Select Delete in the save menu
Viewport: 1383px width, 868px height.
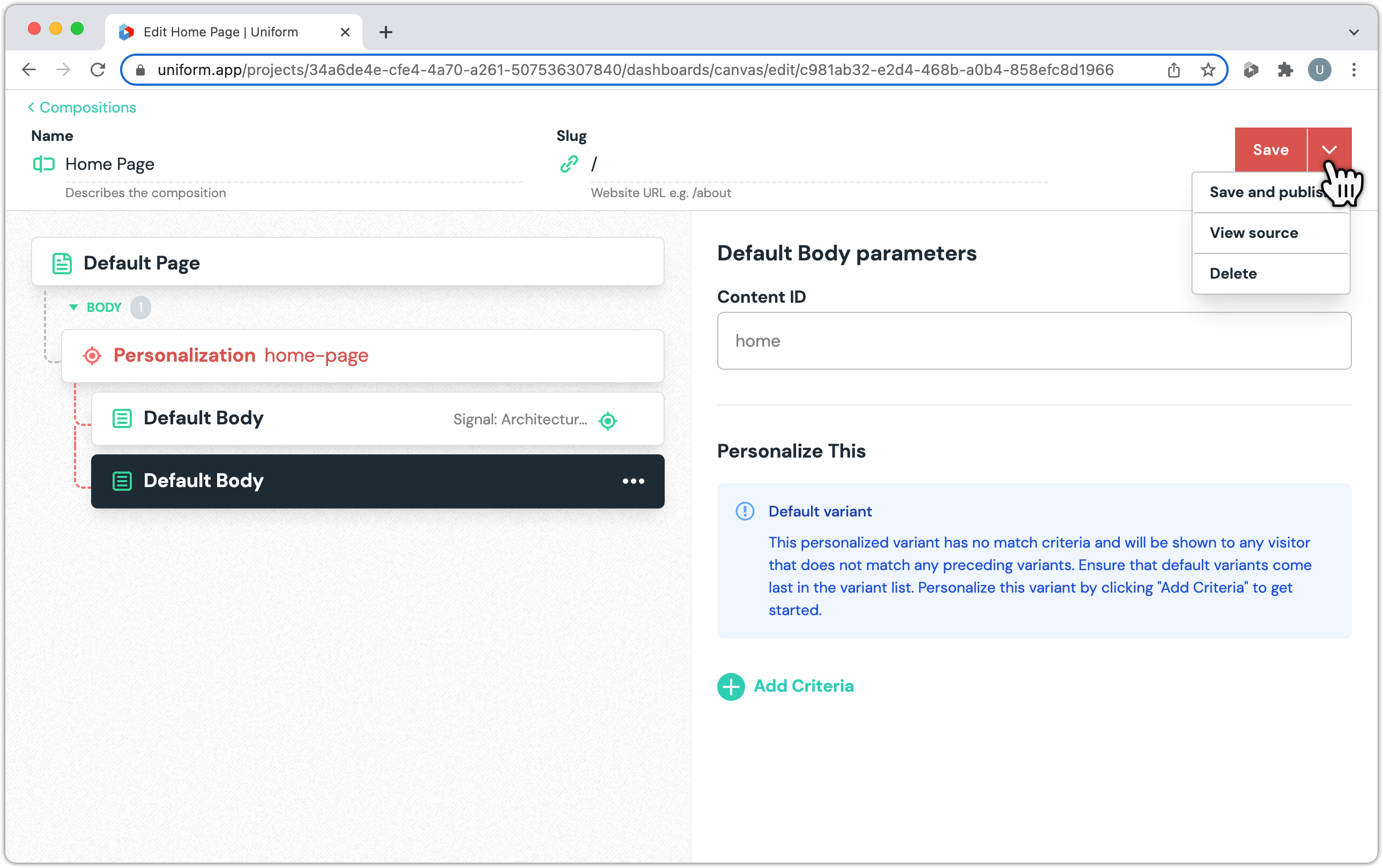point(1233,274)
